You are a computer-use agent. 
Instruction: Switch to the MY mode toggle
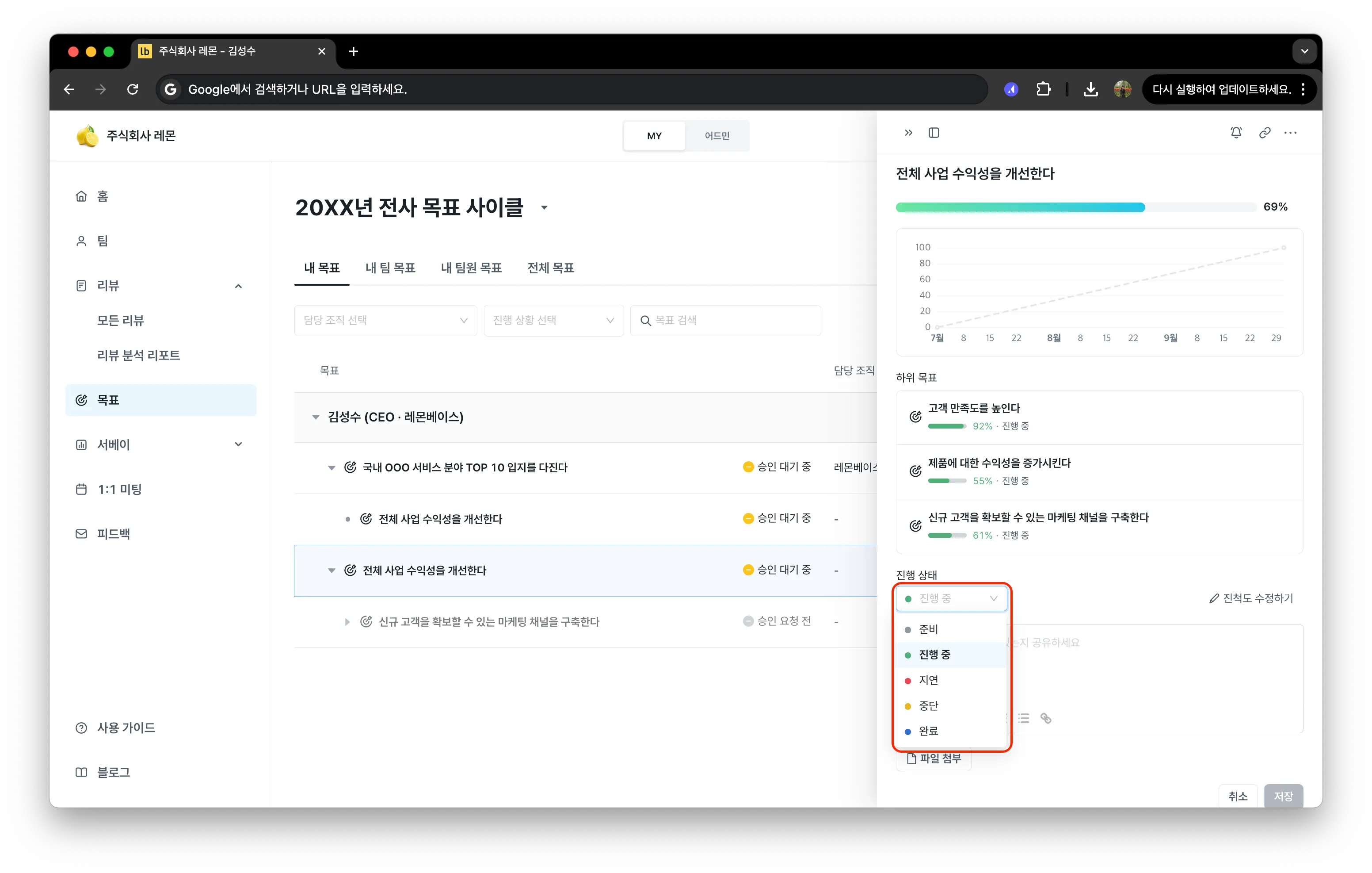(654, 136)
